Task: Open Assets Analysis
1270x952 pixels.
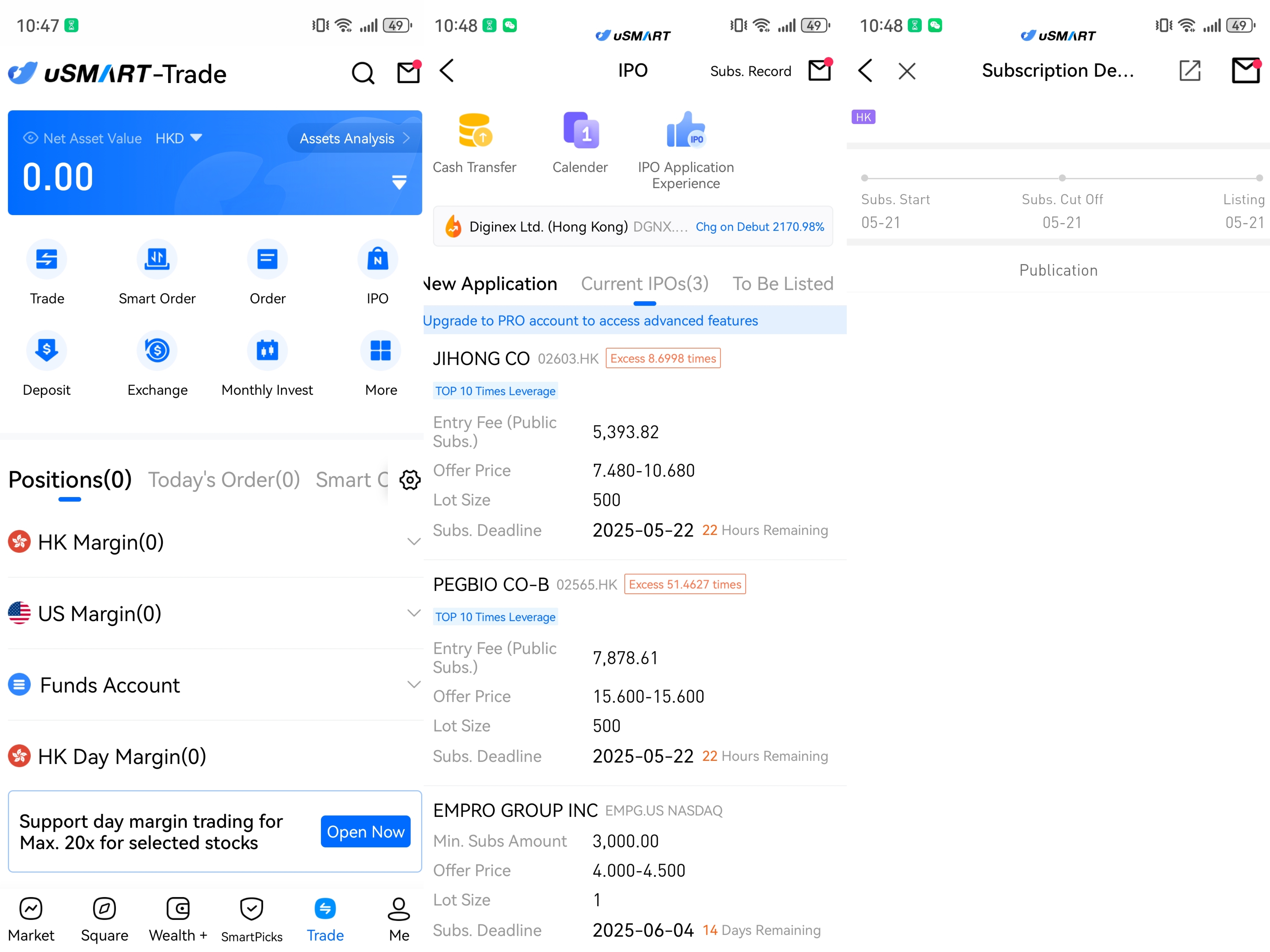Action: 354,138
